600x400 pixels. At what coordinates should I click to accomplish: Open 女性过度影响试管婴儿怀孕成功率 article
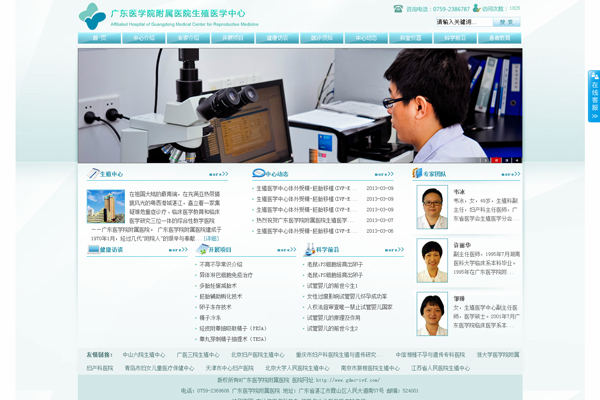point(347,297)
